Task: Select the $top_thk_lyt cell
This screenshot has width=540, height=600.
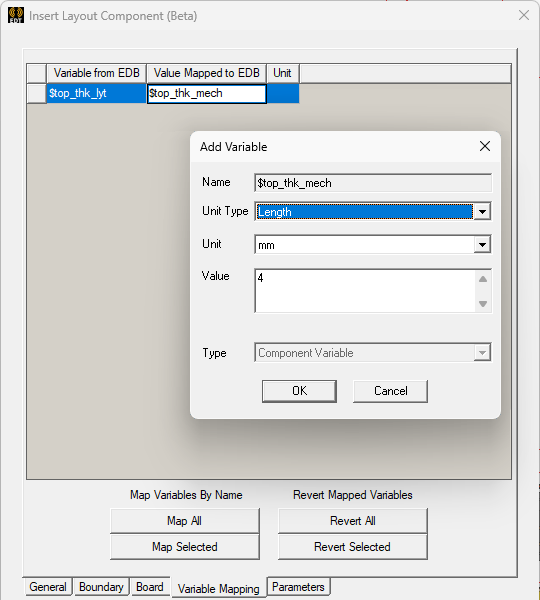Action: click(96, 93)
